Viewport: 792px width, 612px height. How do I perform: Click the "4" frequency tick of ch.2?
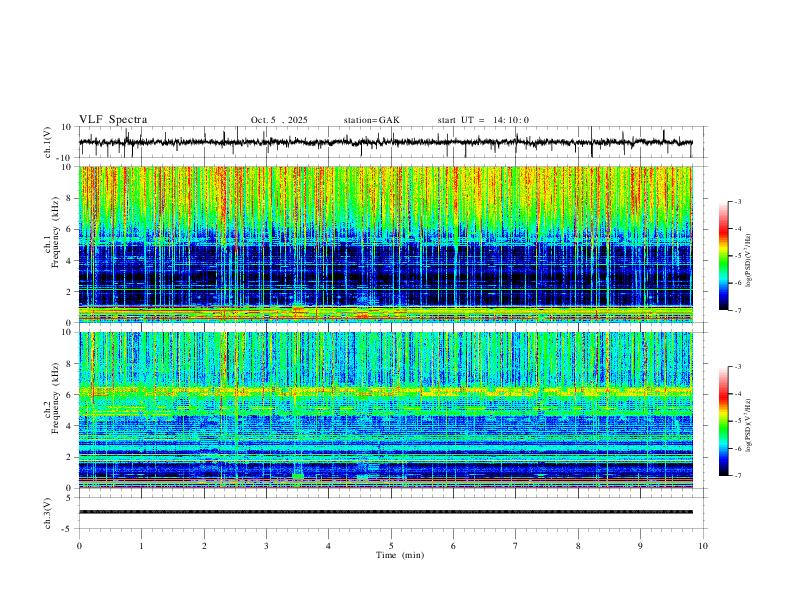(x=70, y=426)
